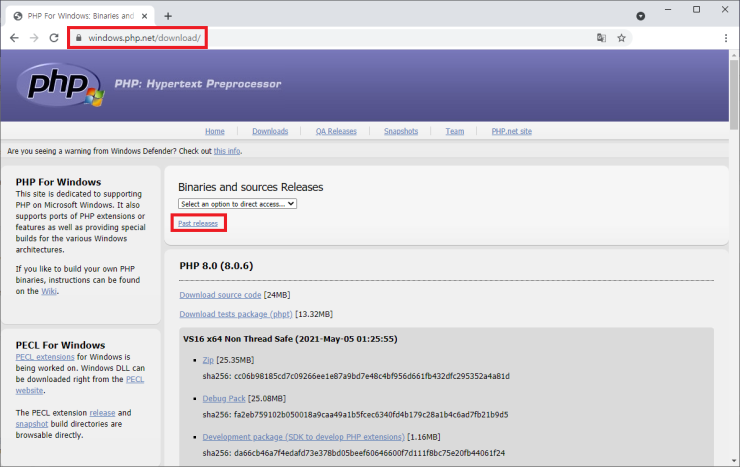Go to QA Releases navigation item
Viewport: 740px width, 467px height.
[336, 131]
